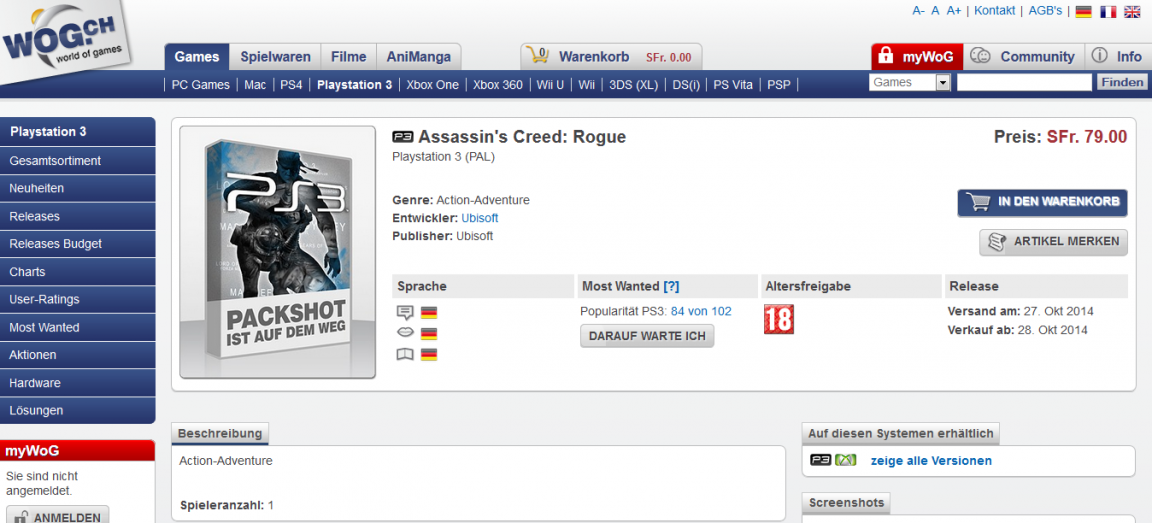Click the Xbox 360 icon under available systems
This screenshot has width=1152, height=523.
click(x=846, y=460)
